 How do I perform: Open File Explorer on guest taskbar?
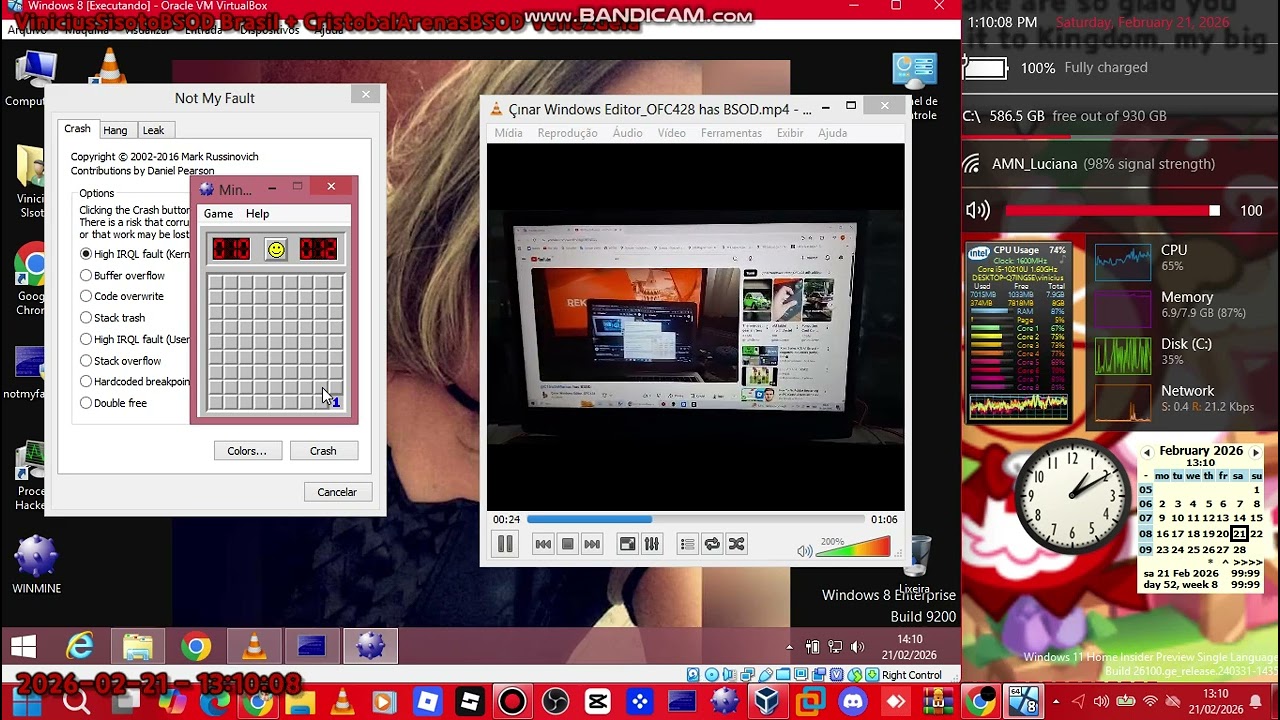[138, 647]
